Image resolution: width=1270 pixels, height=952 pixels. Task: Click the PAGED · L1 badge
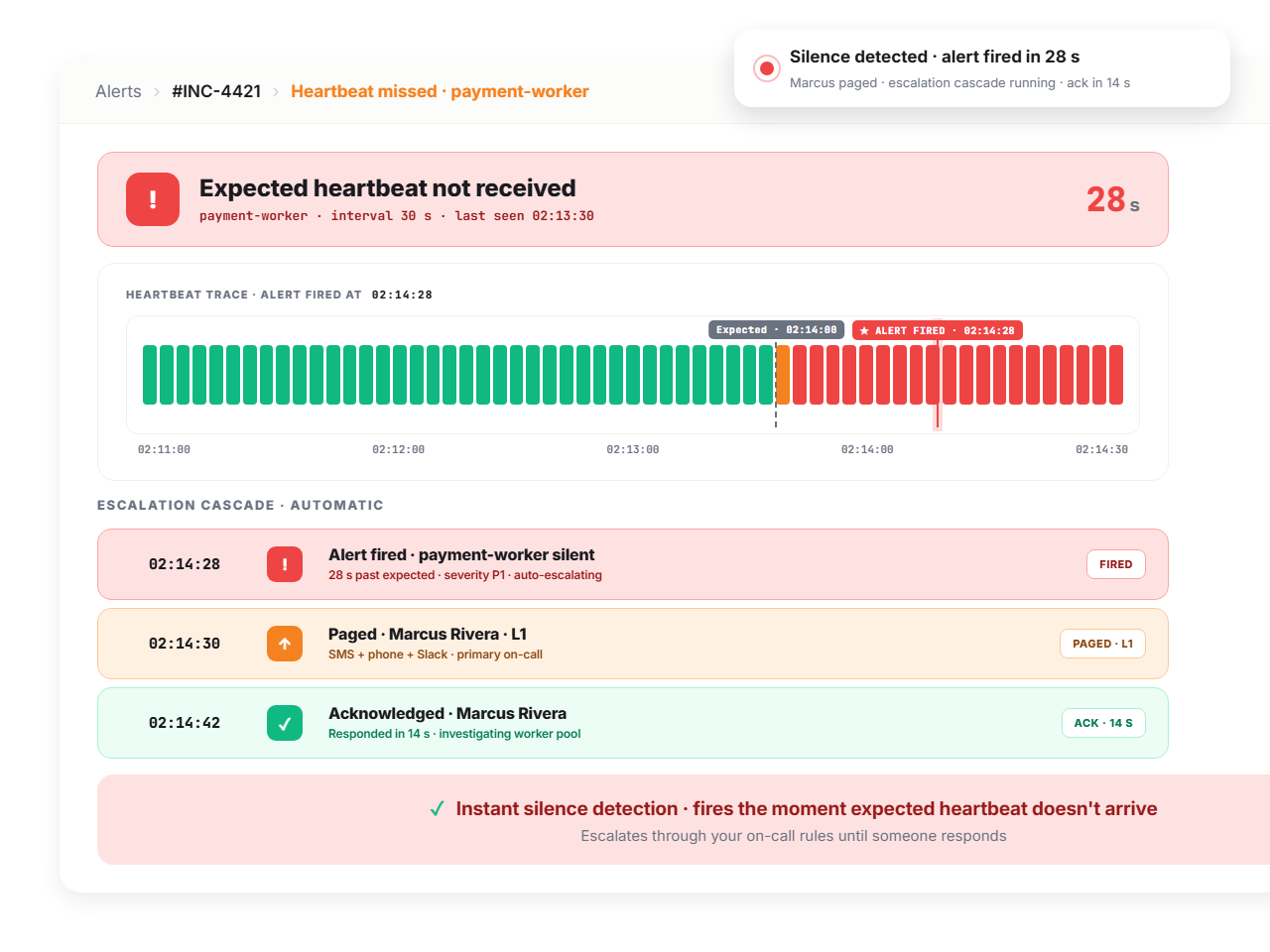tap(1102, 644)
